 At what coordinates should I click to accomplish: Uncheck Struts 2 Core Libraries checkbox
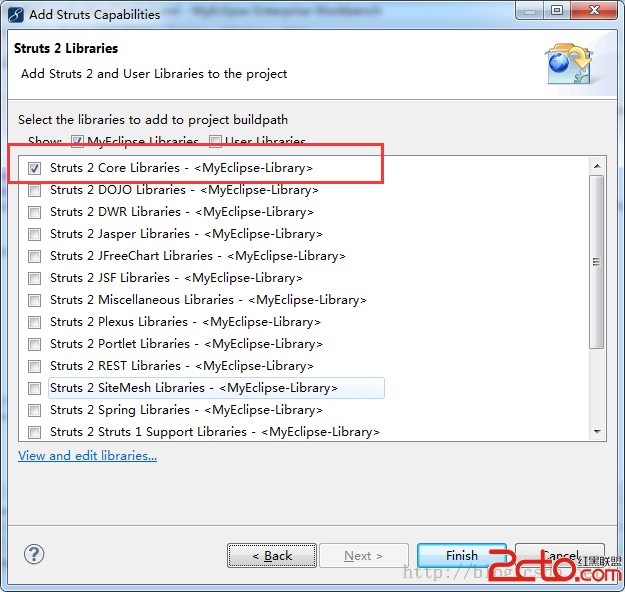coord(35,168)
